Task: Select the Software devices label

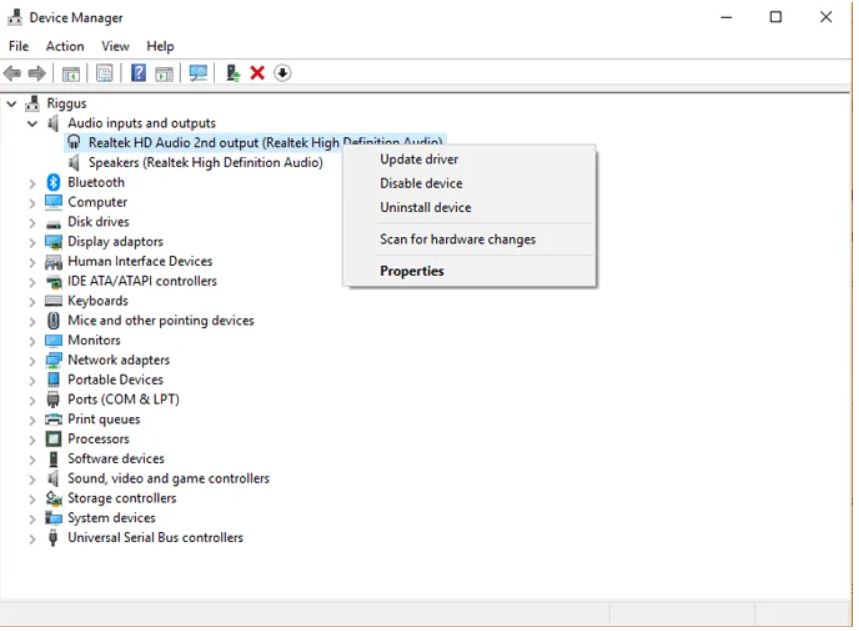Action: (116, 458)
